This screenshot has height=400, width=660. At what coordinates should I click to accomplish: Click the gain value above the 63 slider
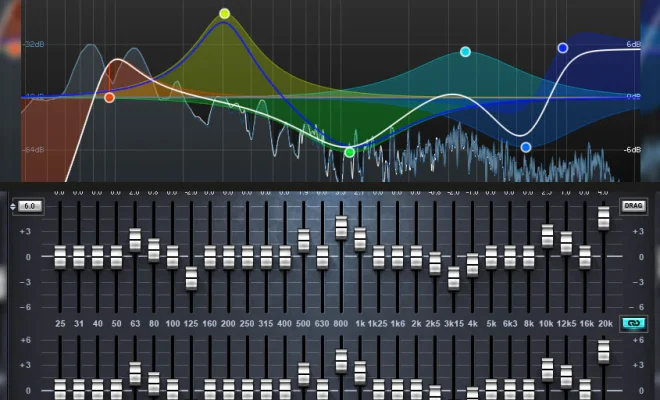point(134,192)
